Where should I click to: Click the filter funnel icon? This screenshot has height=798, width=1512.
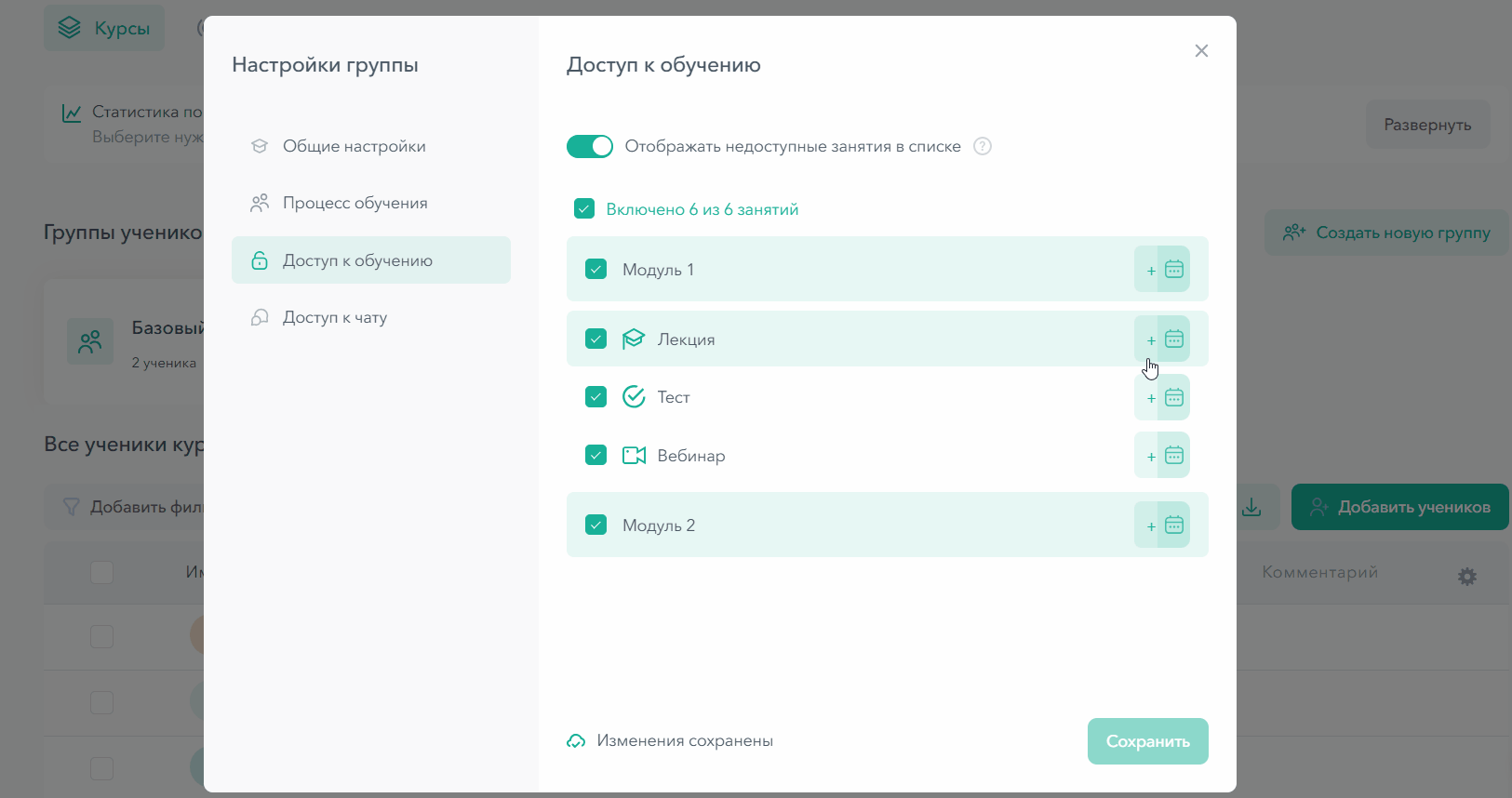[71, 507]
